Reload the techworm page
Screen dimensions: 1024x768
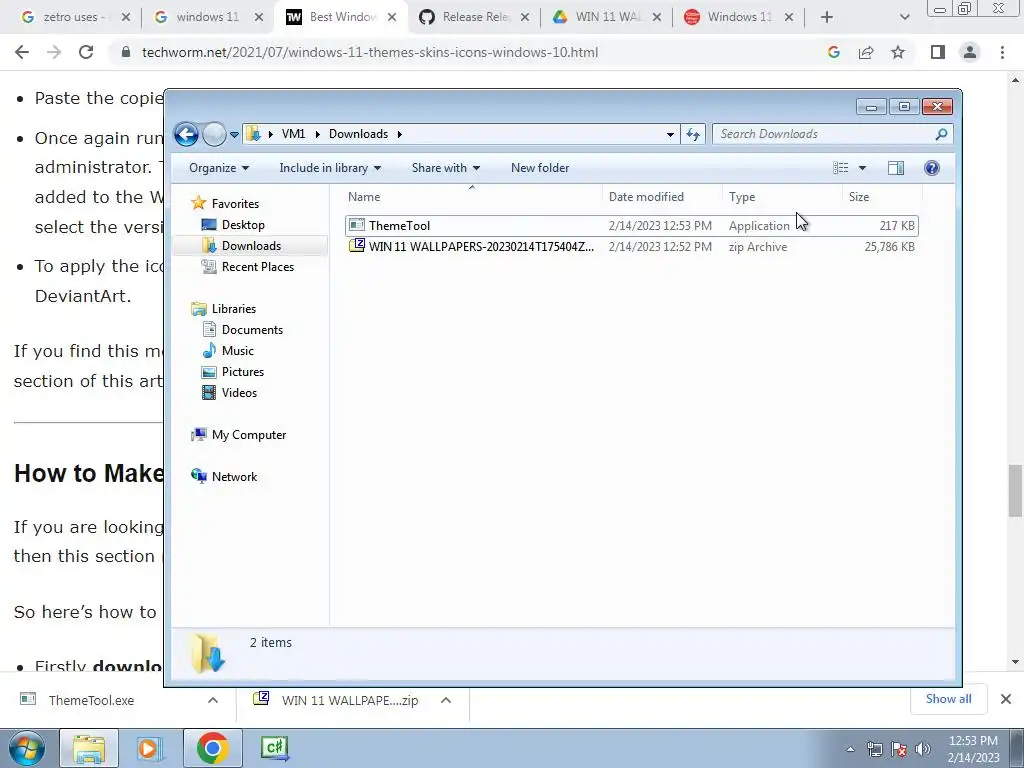86,52
